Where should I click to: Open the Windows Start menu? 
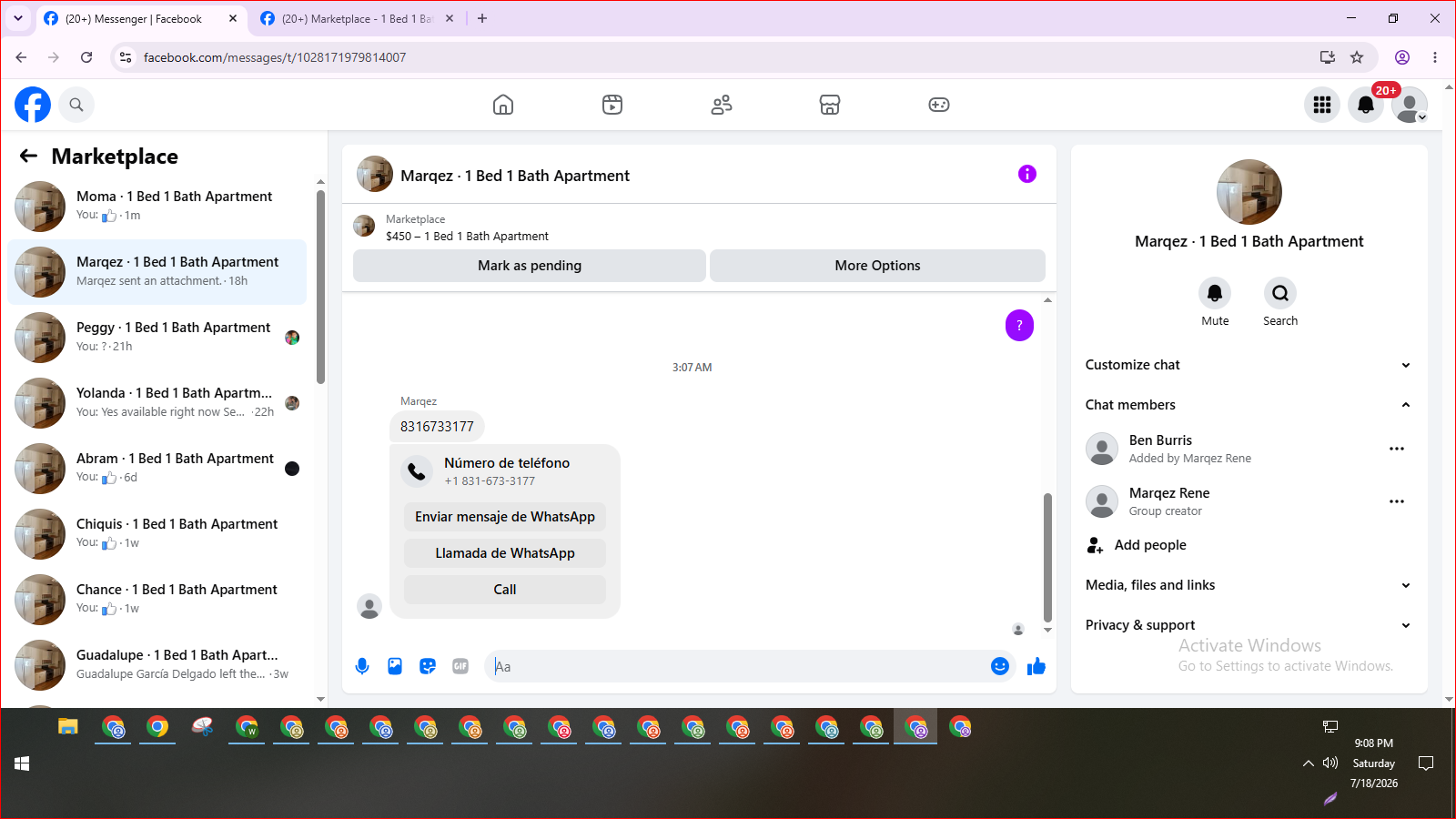(22, 763)
